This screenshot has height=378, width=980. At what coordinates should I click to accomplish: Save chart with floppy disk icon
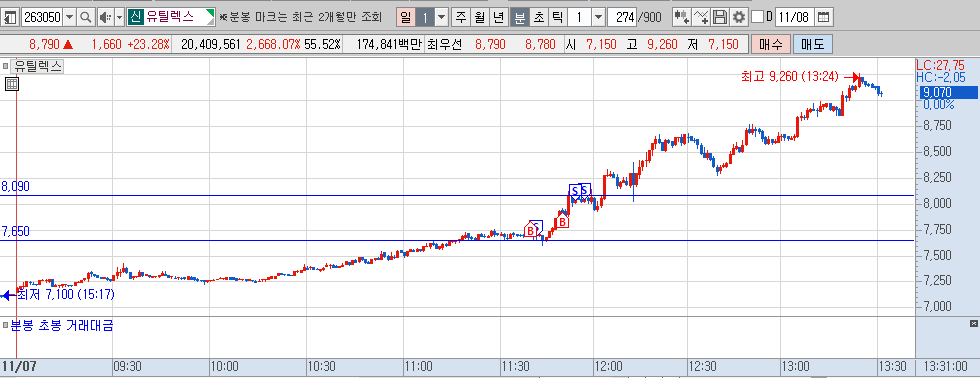[720, 17]
